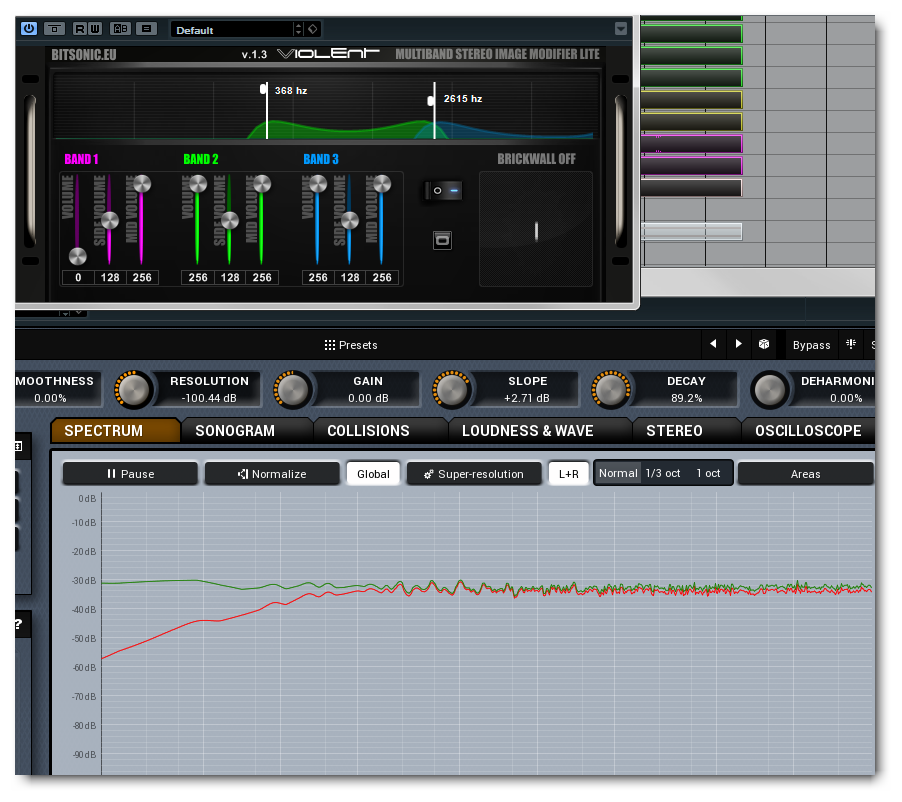Click Band 1 Side Volume slider knob
902x802 pixels.
(x=109, y=220)
